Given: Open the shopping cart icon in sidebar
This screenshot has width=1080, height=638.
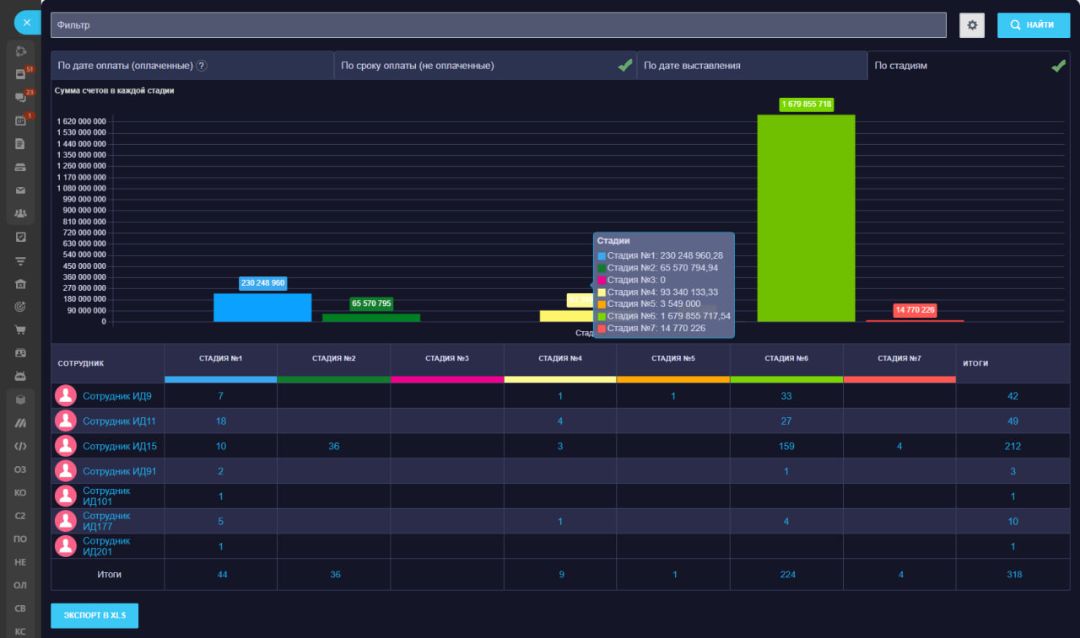Looking at the screenshot, I should [20, 329].
